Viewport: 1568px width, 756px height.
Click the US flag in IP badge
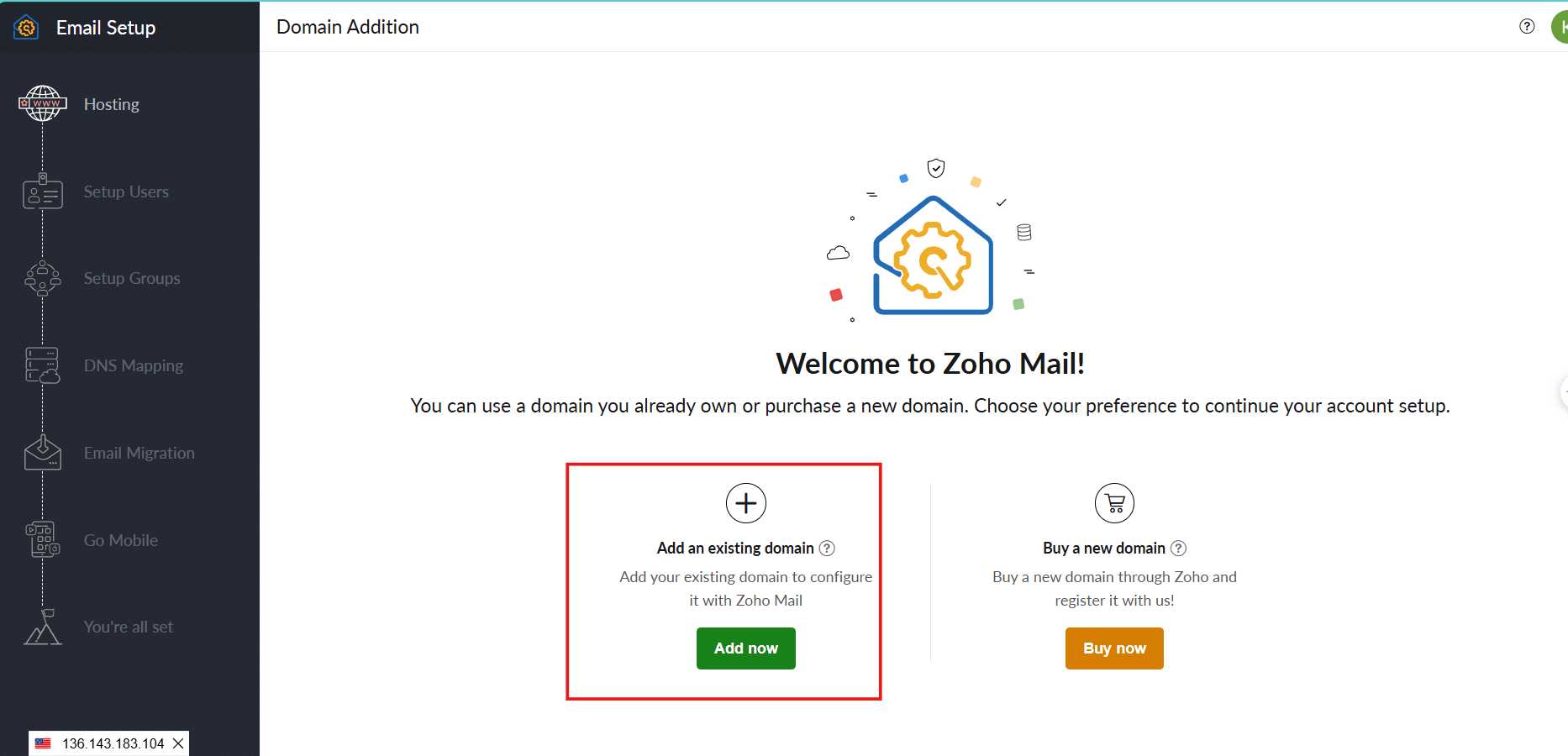click(x=43, y=743)
